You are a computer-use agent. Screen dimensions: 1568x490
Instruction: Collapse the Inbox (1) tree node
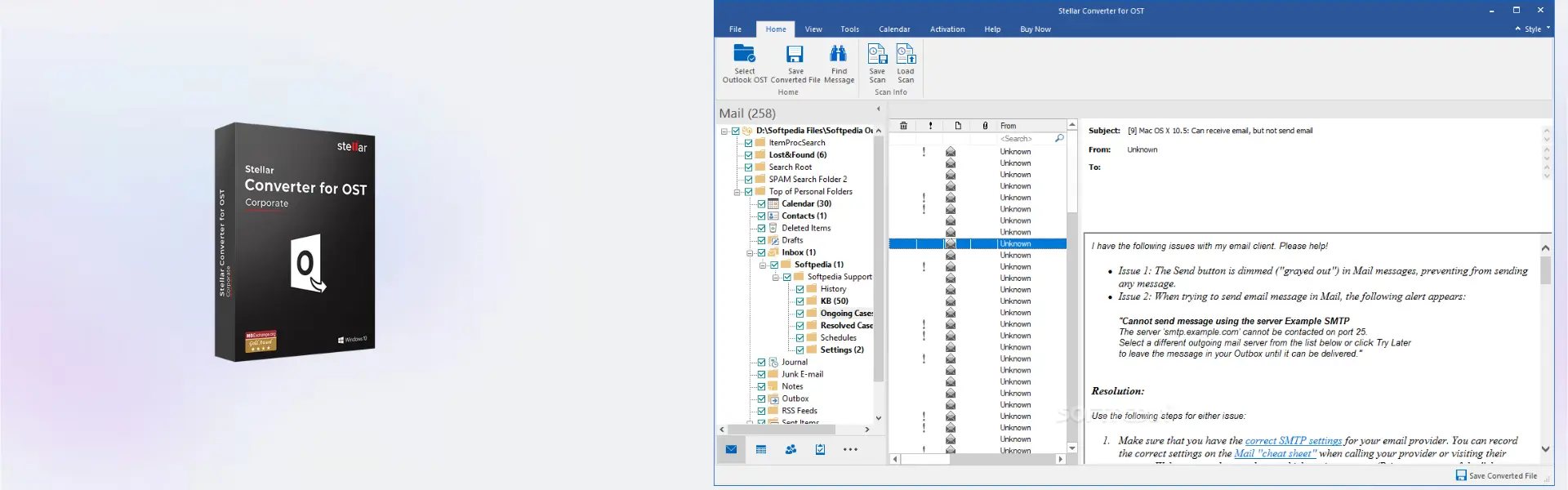tap(751, 253)
